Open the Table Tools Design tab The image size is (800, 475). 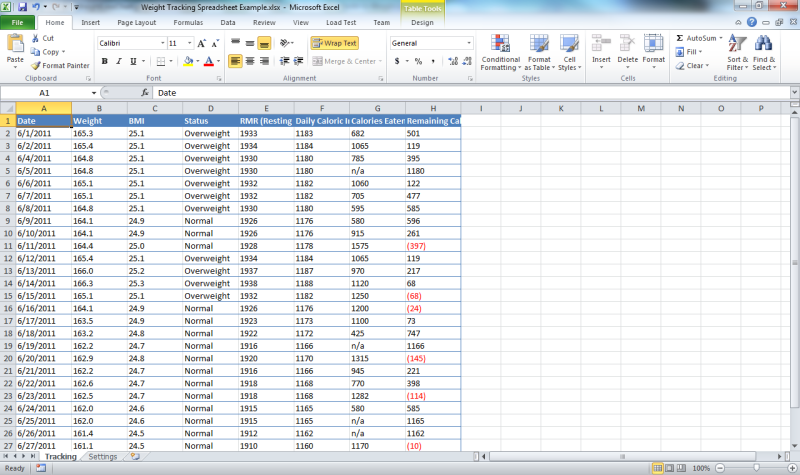pyautogui.click(x=422, y=22)
